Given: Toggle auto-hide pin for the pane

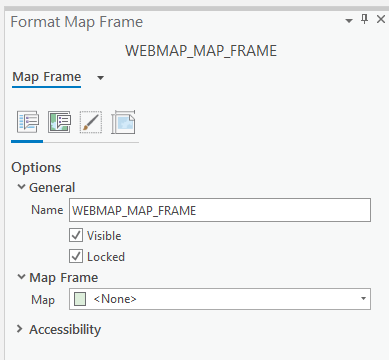Looking at the screenshot, I should [x=365, y=19].
